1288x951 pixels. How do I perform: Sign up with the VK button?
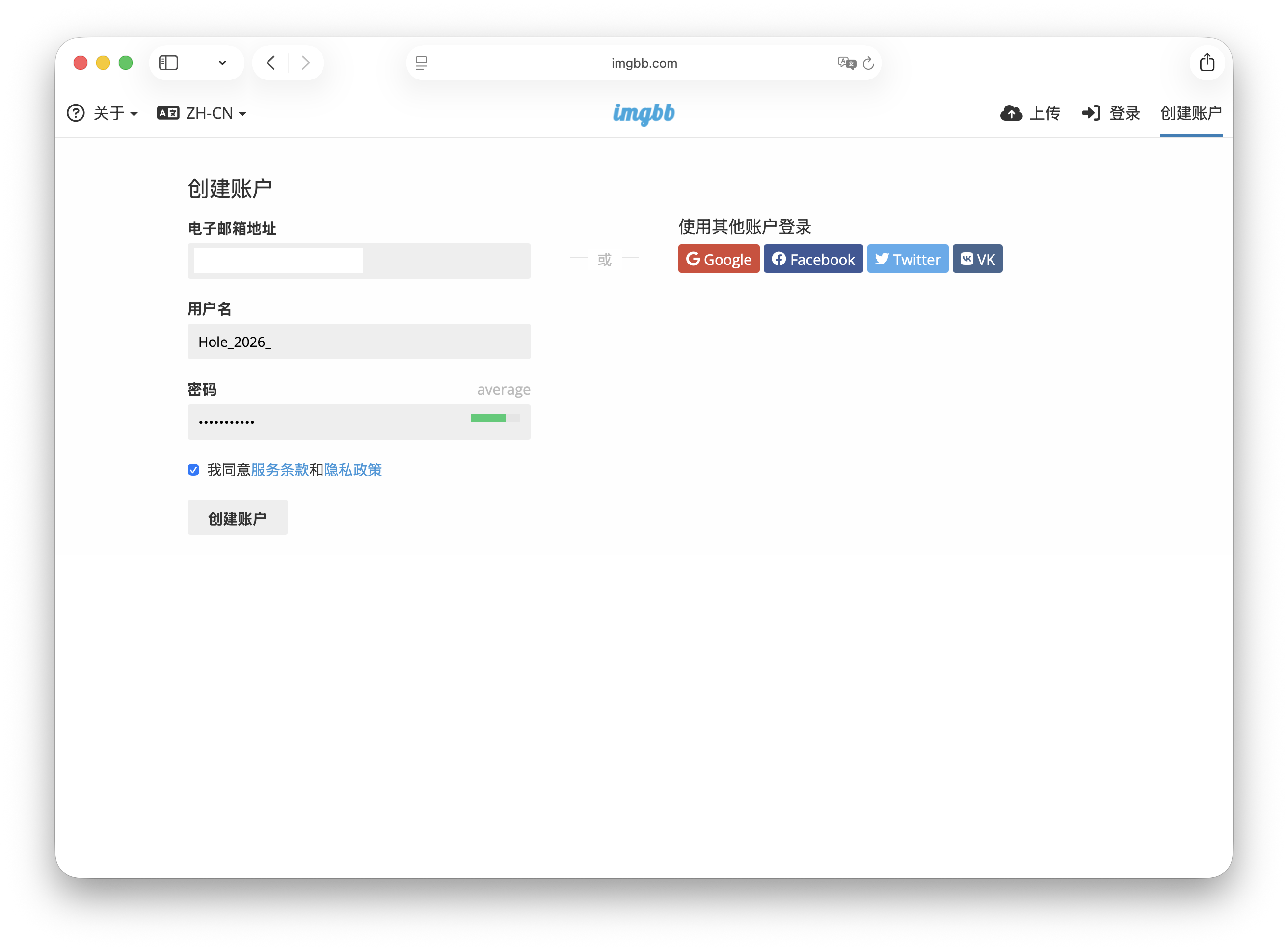pos(977,259)
